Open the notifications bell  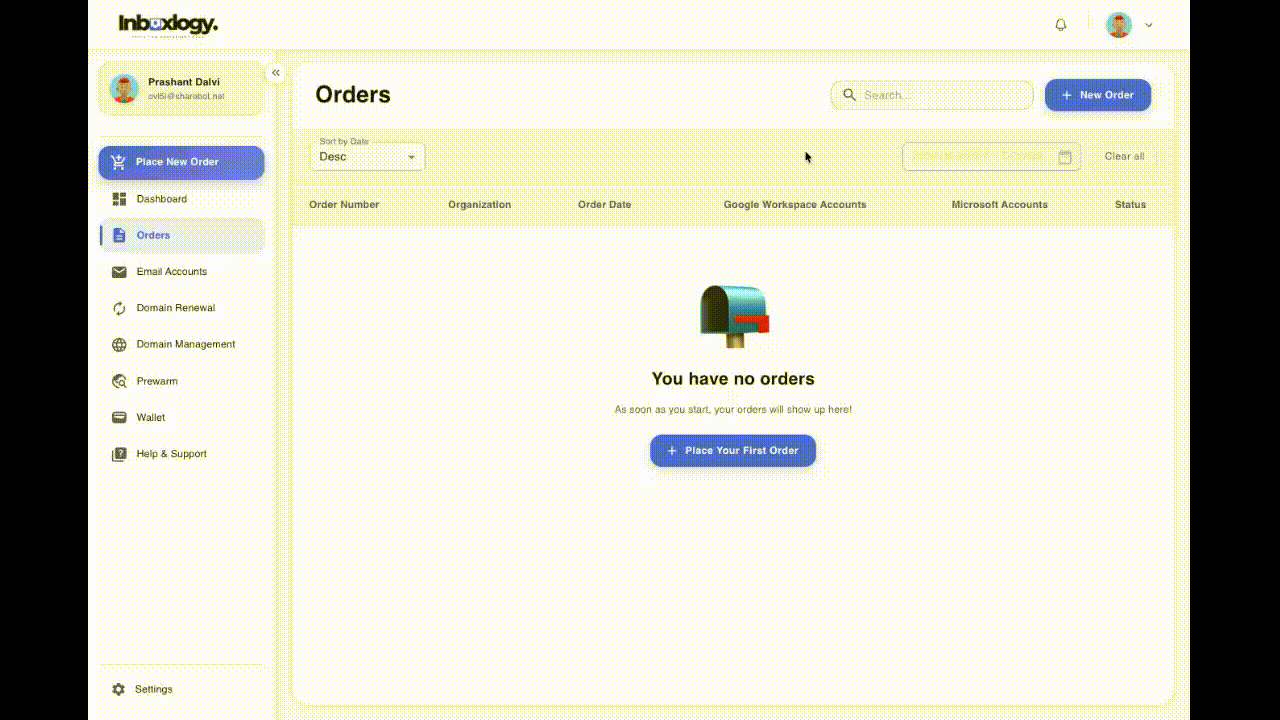pos(1061,25)
